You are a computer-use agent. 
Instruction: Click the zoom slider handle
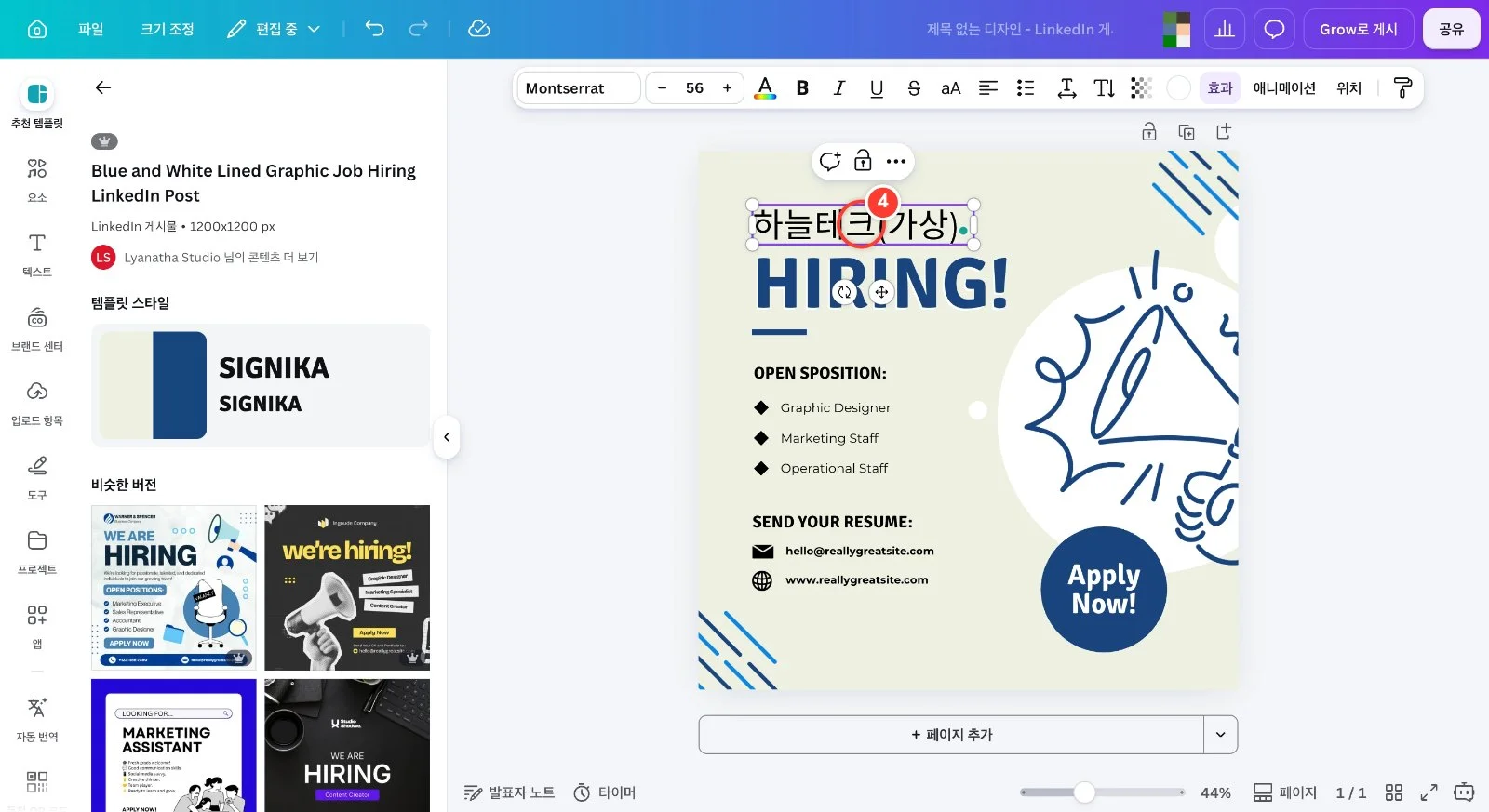point(1084,792)
